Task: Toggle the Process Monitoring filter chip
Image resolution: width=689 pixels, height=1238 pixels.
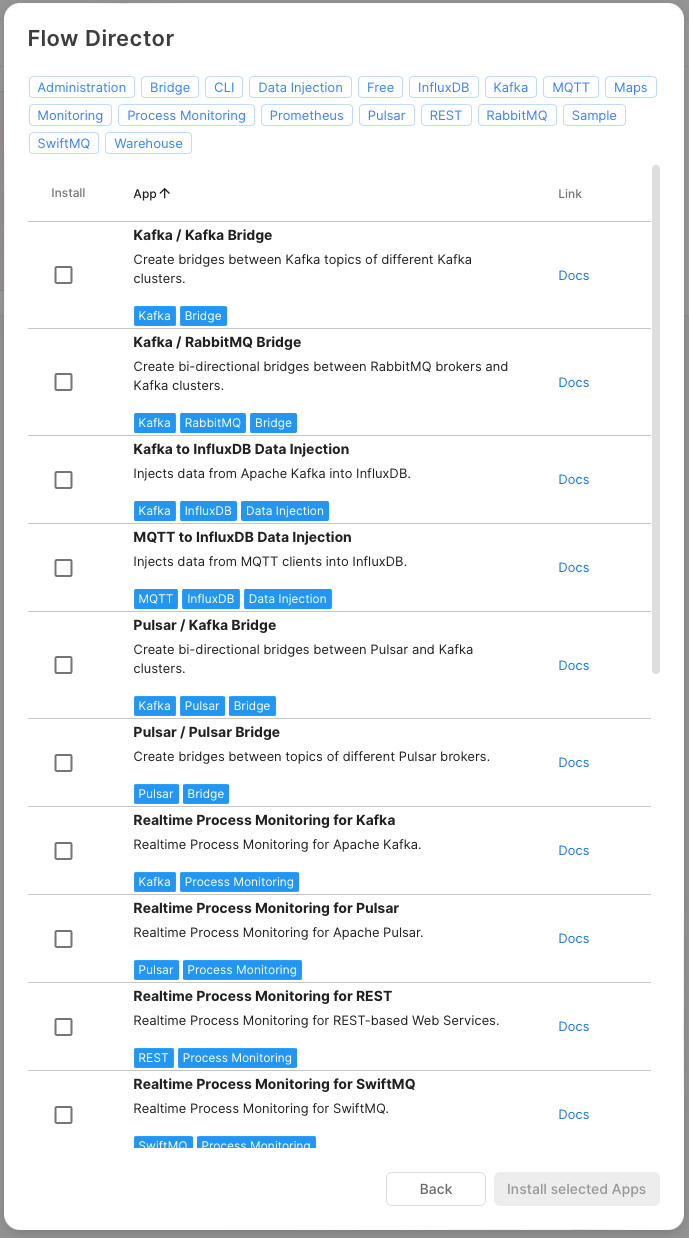Action: (186, 116)
